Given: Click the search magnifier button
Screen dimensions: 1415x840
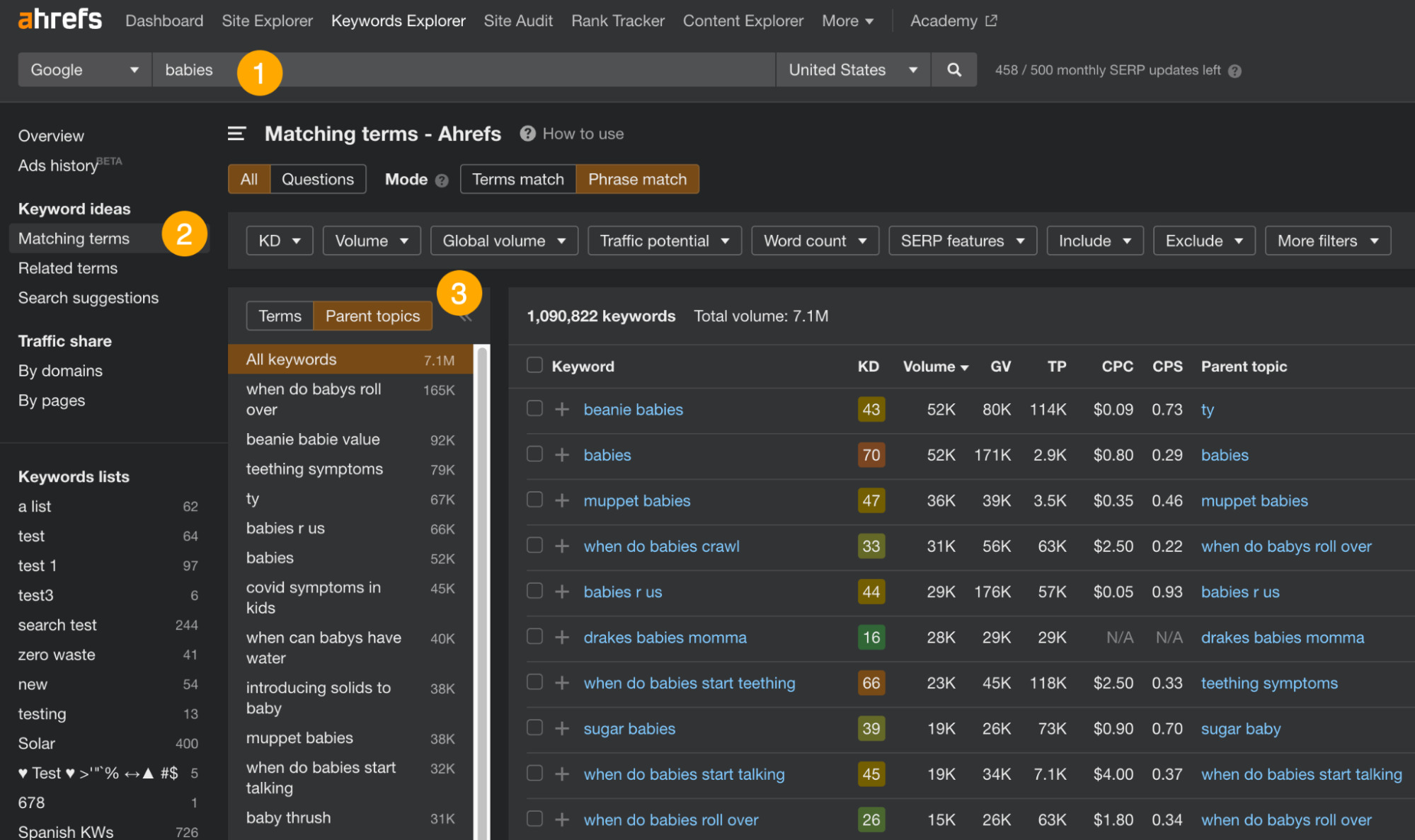Looking at the screenshot, I should pyautogui.click(x=953, y=69).
